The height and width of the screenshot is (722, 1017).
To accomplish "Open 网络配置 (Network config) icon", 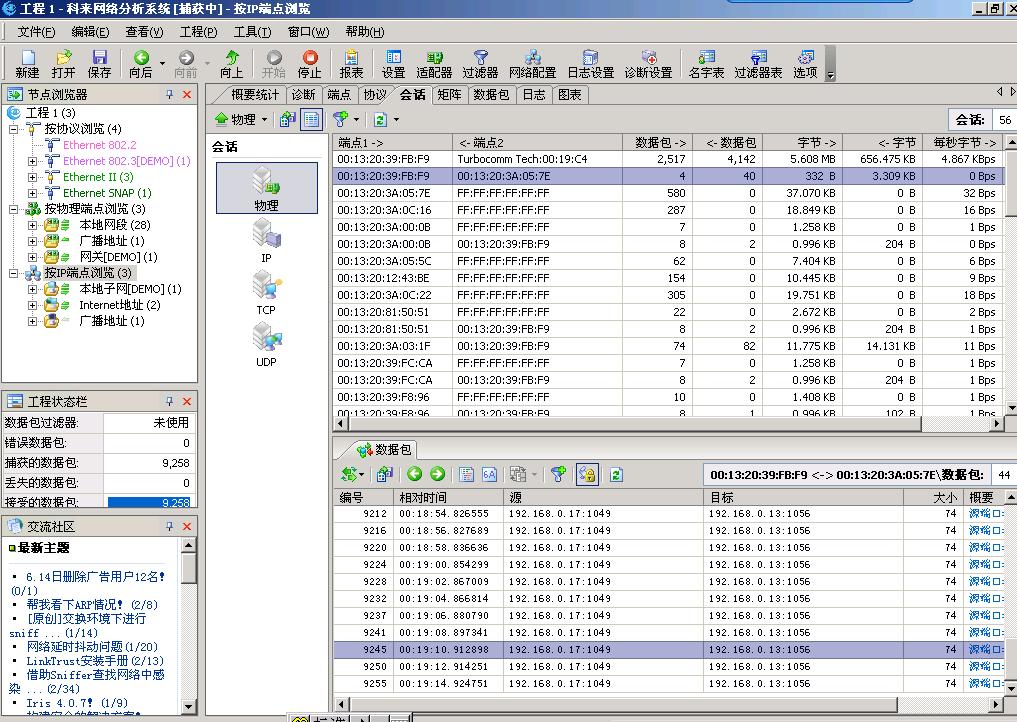I will (x=532, y=64).
